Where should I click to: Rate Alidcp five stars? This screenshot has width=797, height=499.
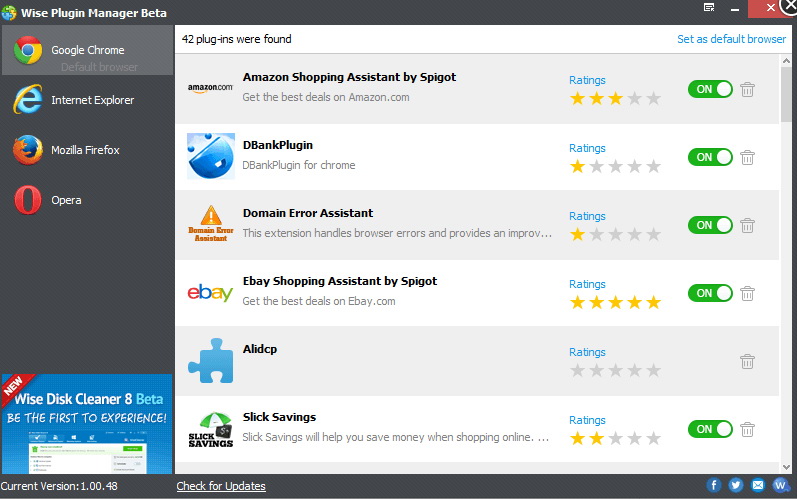(x=654, y=370)
